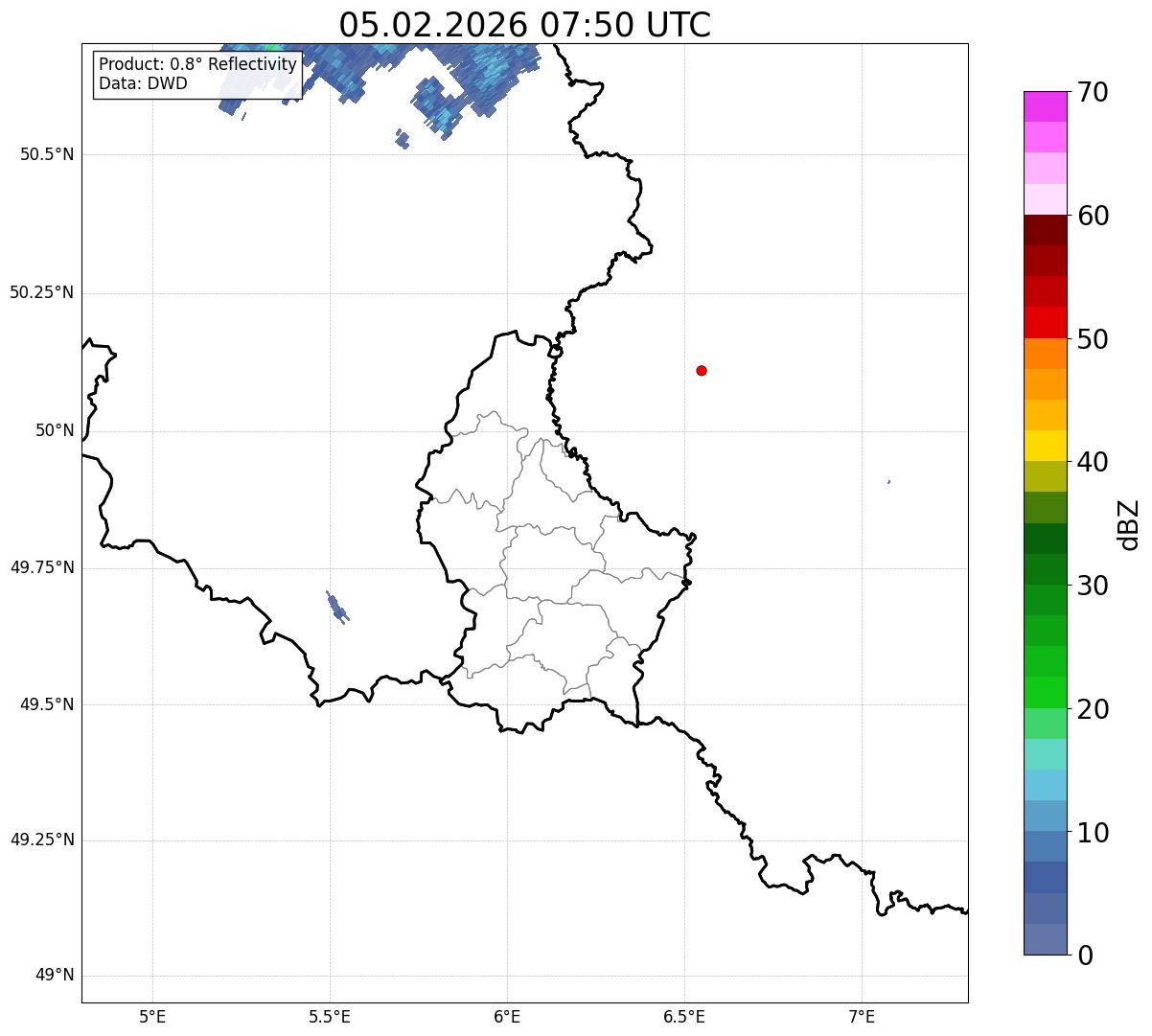Click the tiny radar echo near 7°E
1152x1036 pixels.
coord(889,482)
